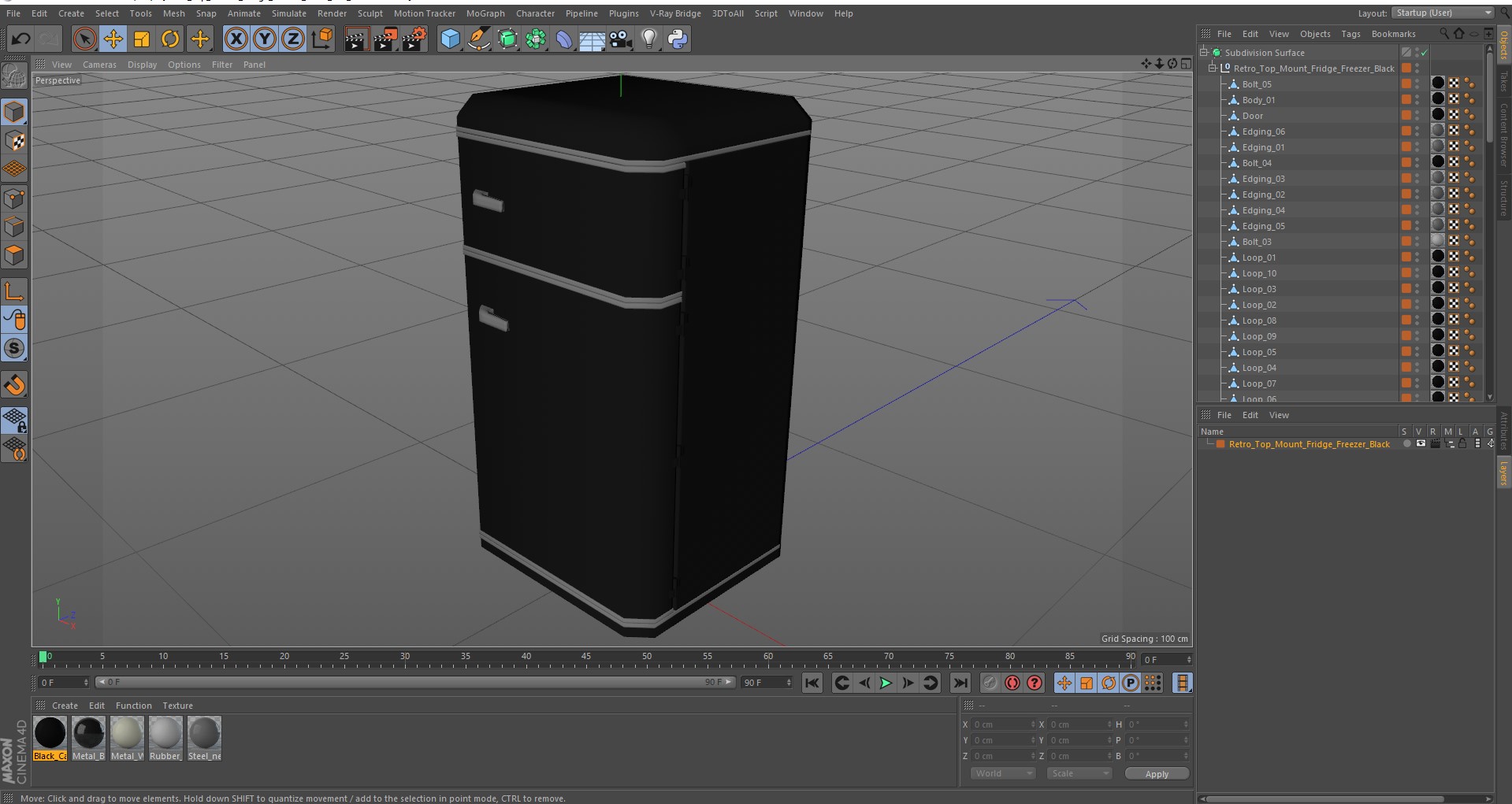The height and width of the screenshot is (804, 1512).
Task: Collapse the Subdivision Surface tree node
Action: [1204, 53]
